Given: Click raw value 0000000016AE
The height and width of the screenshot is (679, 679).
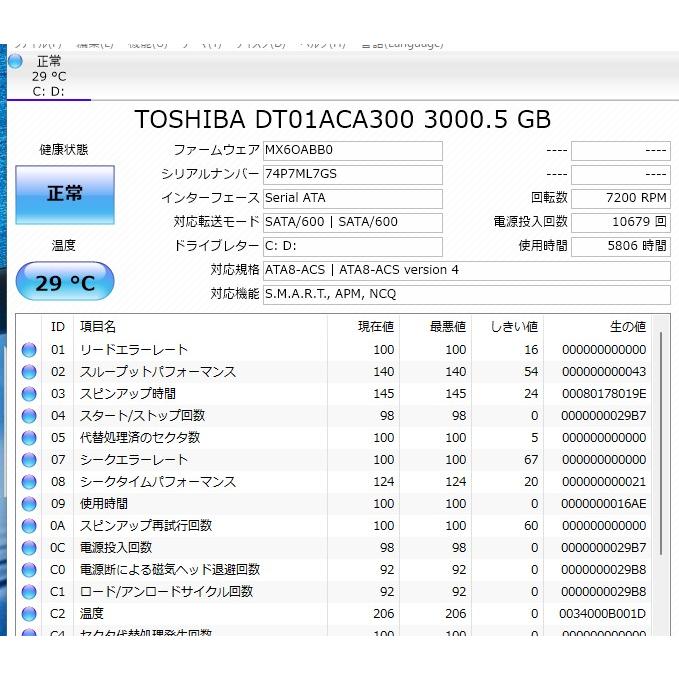Looking at the screenshot, I should pos(604,504).
